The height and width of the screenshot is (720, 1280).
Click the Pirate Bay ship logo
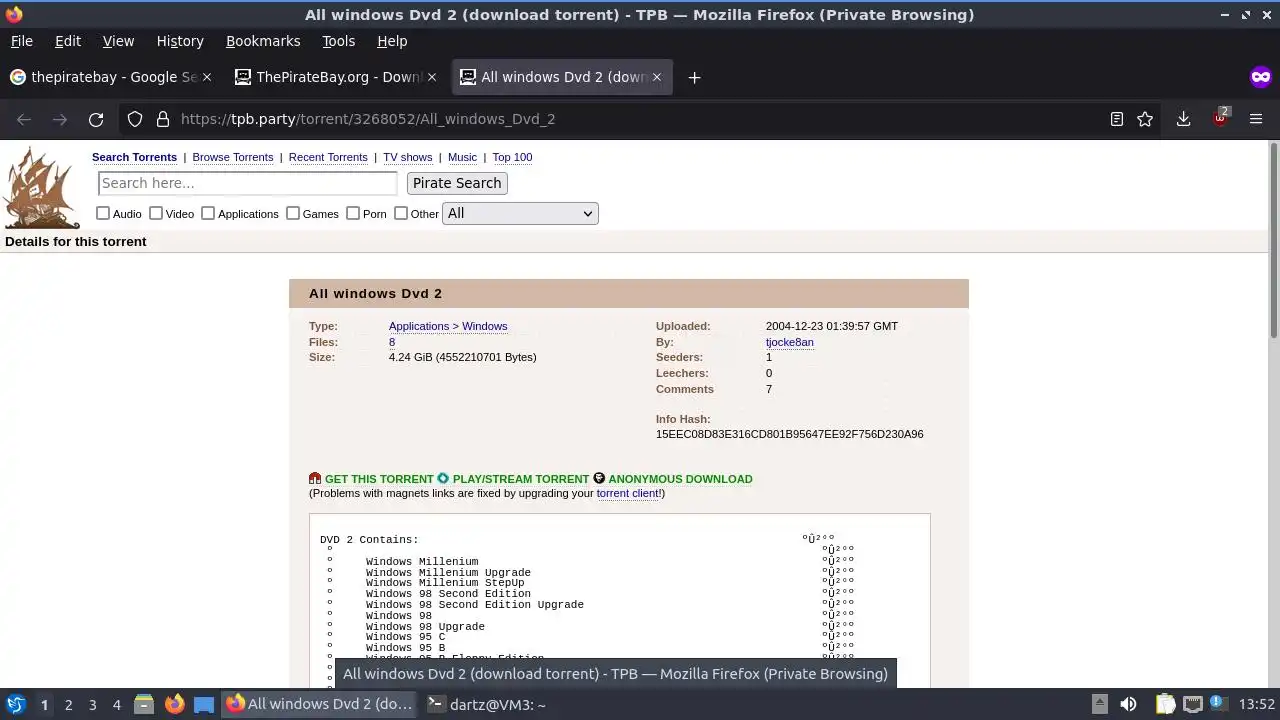(x=41, y=188)
